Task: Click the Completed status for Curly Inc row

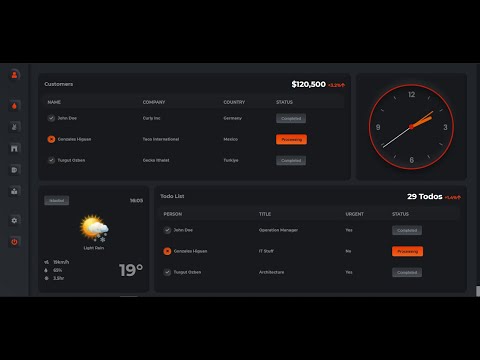Action: coord(291,118)
